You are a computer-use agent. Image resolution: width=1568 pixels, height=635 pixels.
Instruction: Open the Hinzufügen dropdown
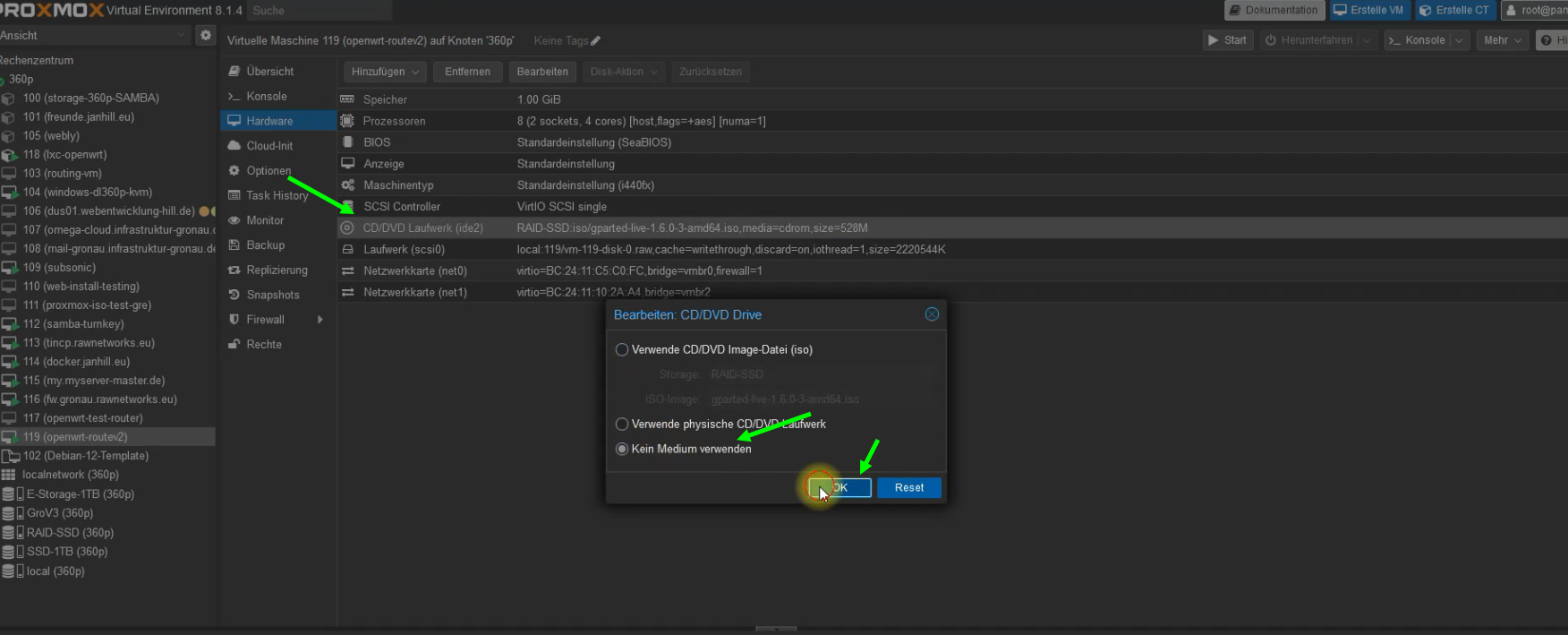tap(385, 72)
